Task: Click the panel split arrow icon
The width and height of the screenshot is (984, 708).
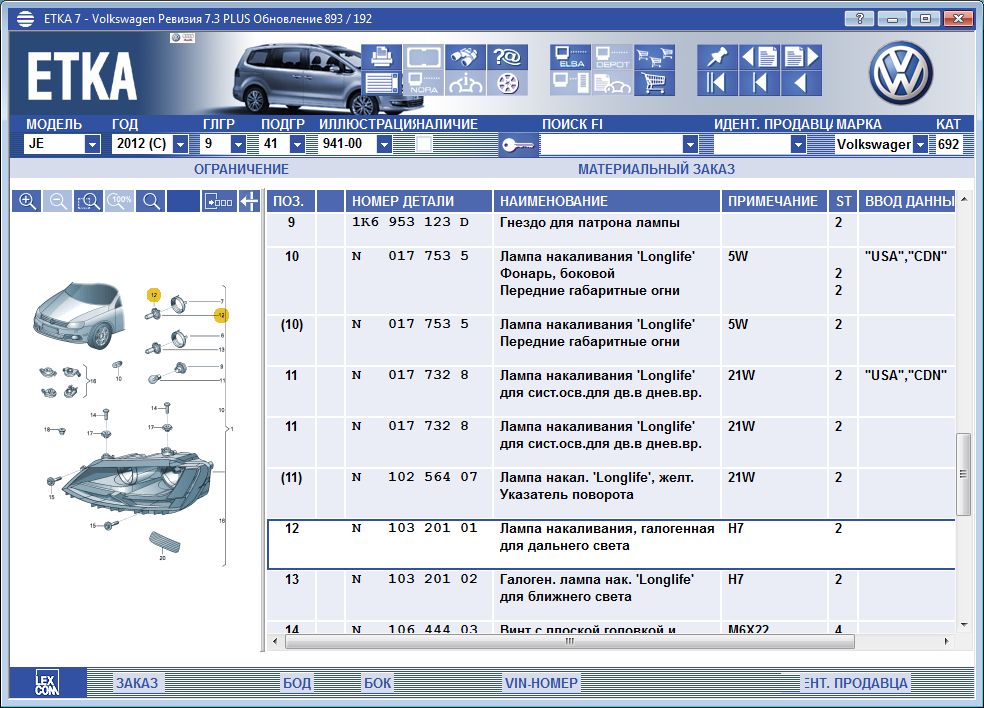Action: pyautogui.click(x=249, y=201)
